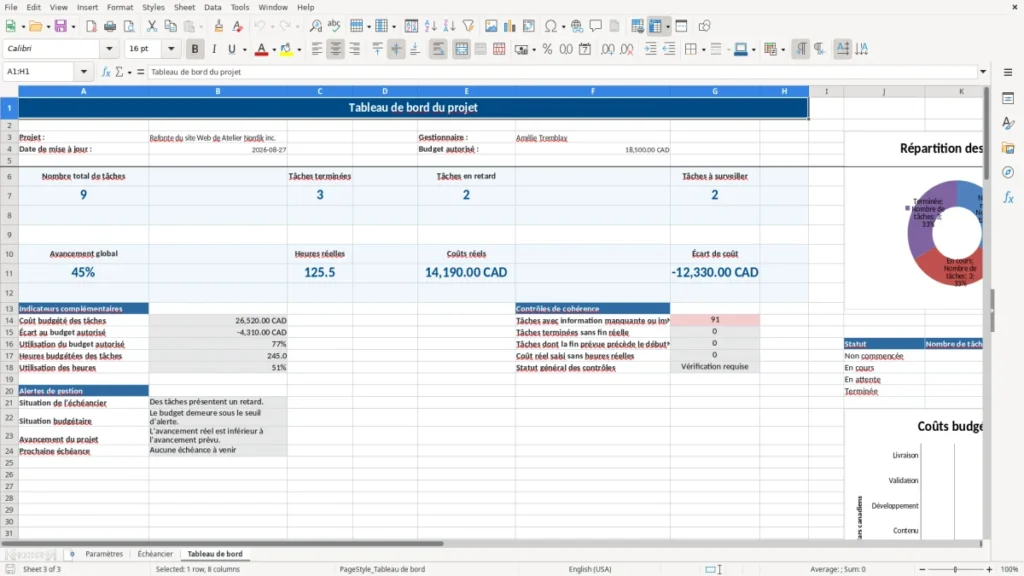This screenshot has height=576, width=1024.
Task: Switch to the Paramètres sheet tab
Action: pos(104,554)
